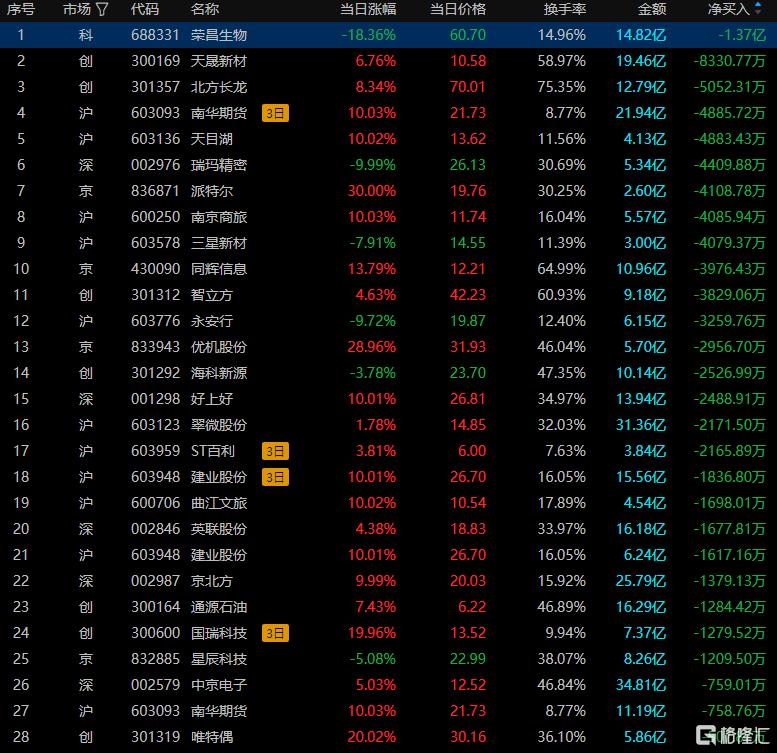
Task: Toggle sort arrows on 净买入 column
Action: click(x=758, y=8)
